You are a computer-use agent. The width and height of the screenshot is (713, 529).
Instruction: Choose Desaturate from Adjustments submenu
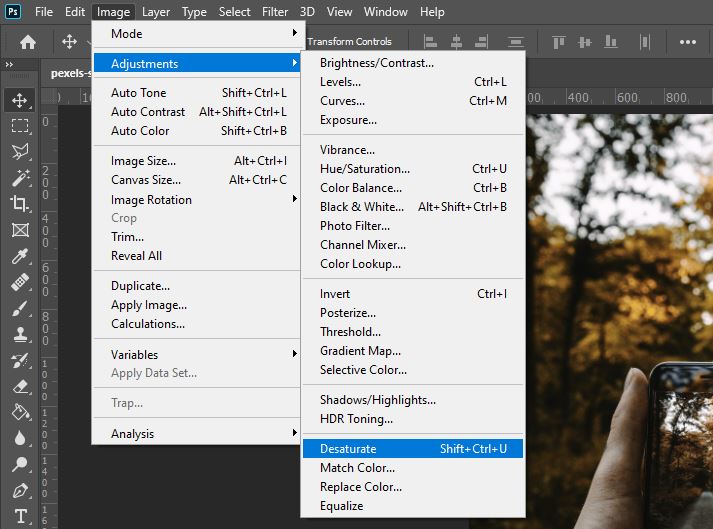click(x=413, y=448)
